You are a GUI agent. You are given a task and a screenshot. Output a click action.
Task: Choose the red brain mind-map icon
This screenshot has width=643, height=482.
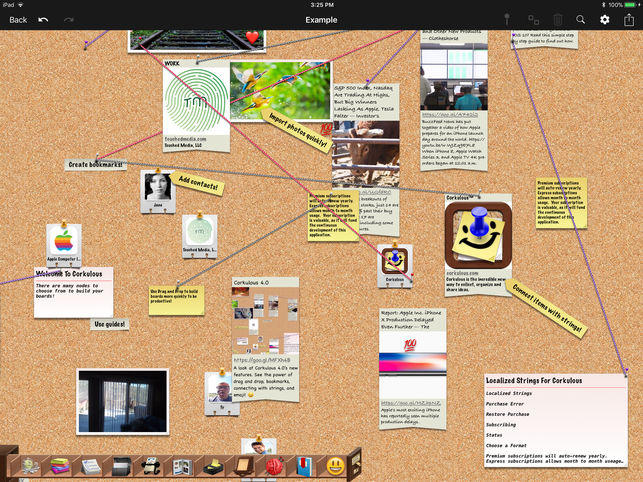point(274,466)
